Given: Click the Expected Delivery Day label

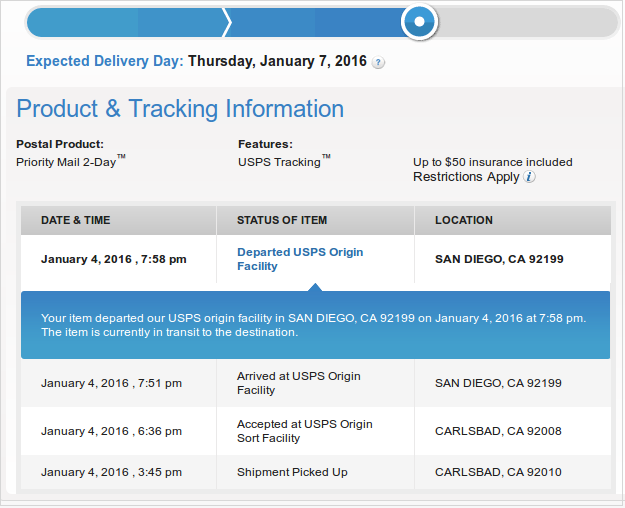Looking at the screenshot, I should 104,61.
